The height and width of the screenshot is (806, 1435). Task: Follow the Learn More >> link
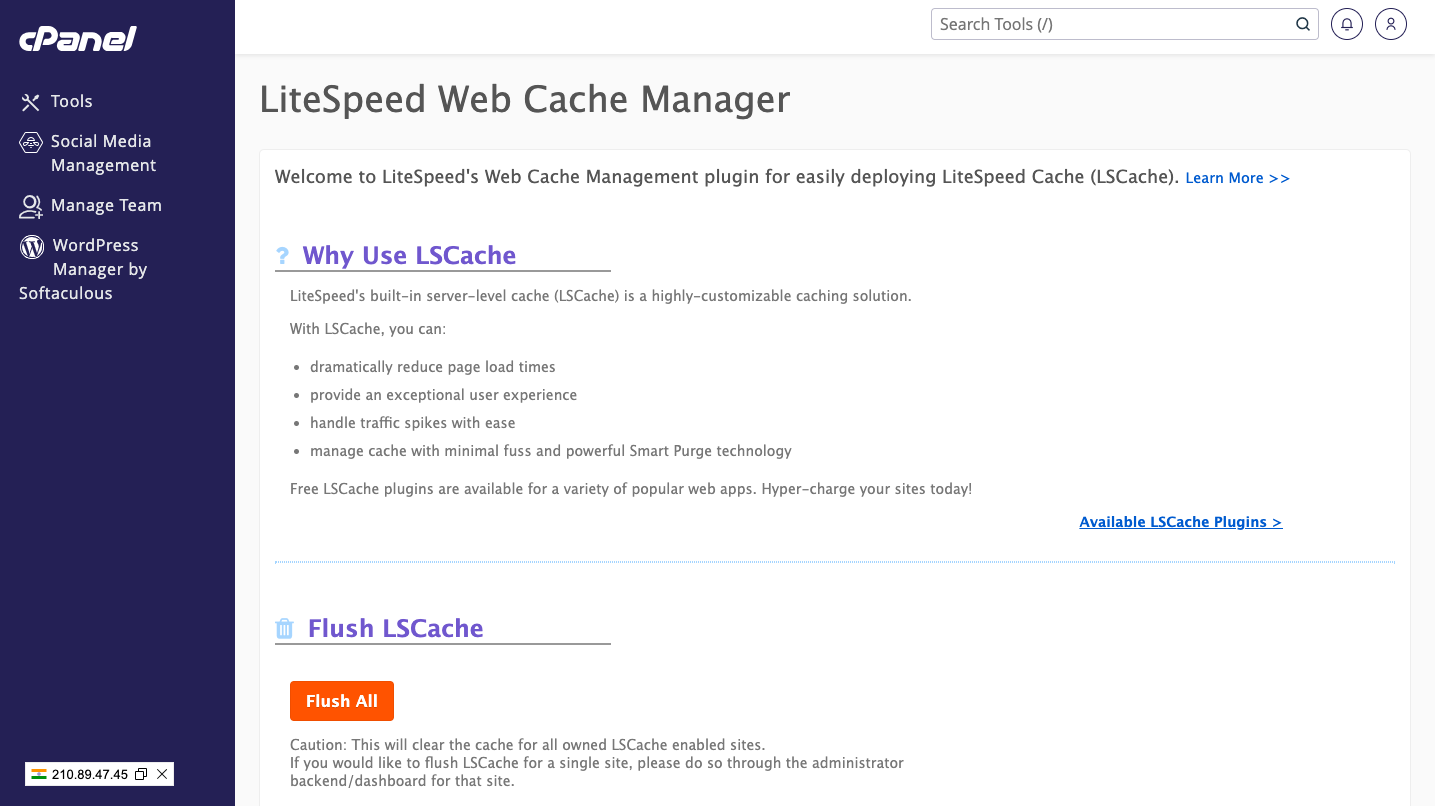pos(1237,178)
